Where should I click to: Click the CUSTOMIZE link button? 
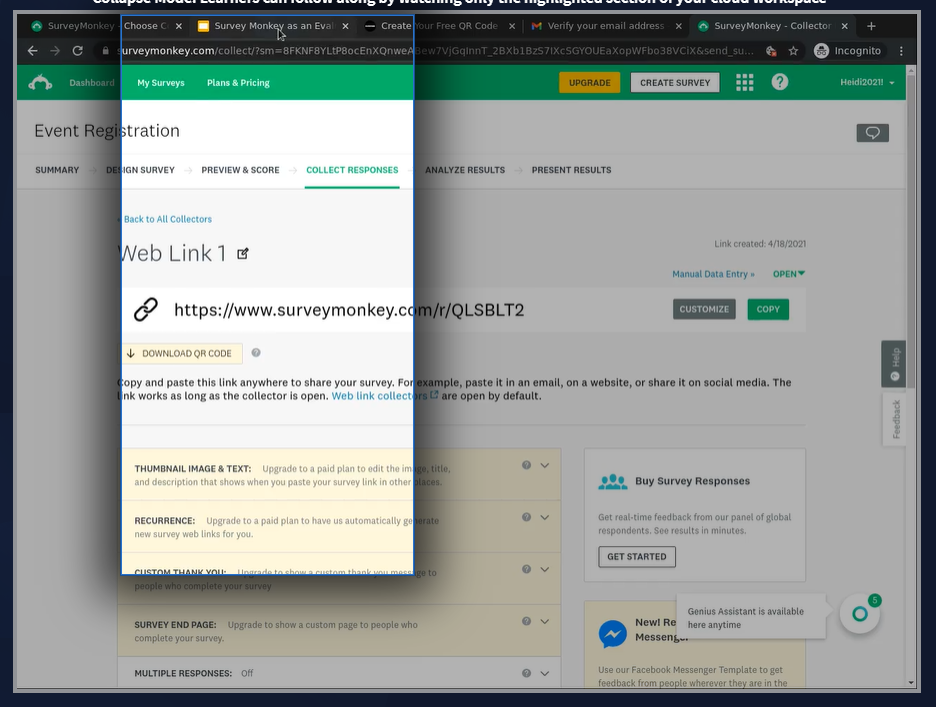coord(704,309)
